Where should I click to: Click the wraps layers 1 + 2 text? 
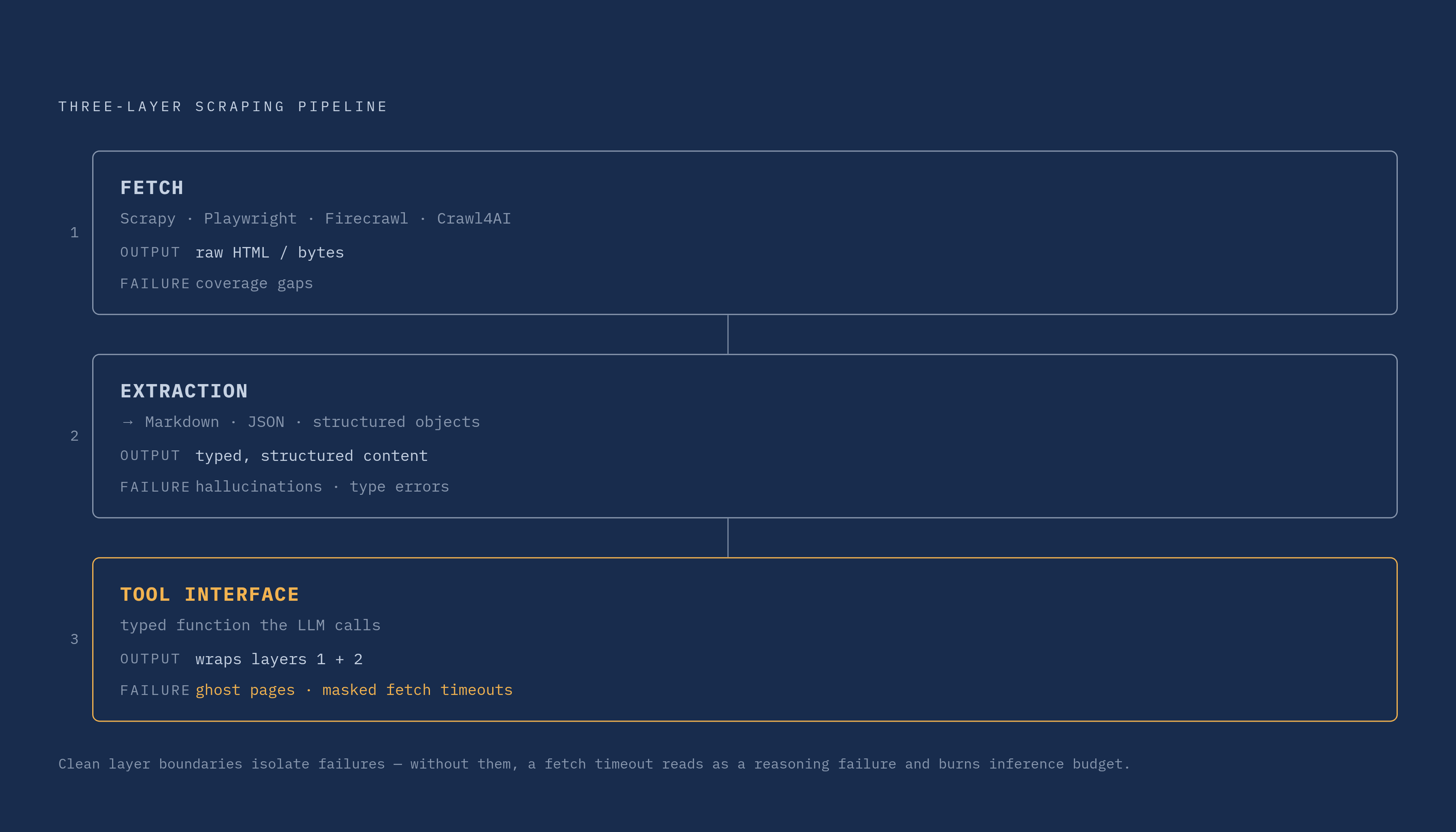279,659
